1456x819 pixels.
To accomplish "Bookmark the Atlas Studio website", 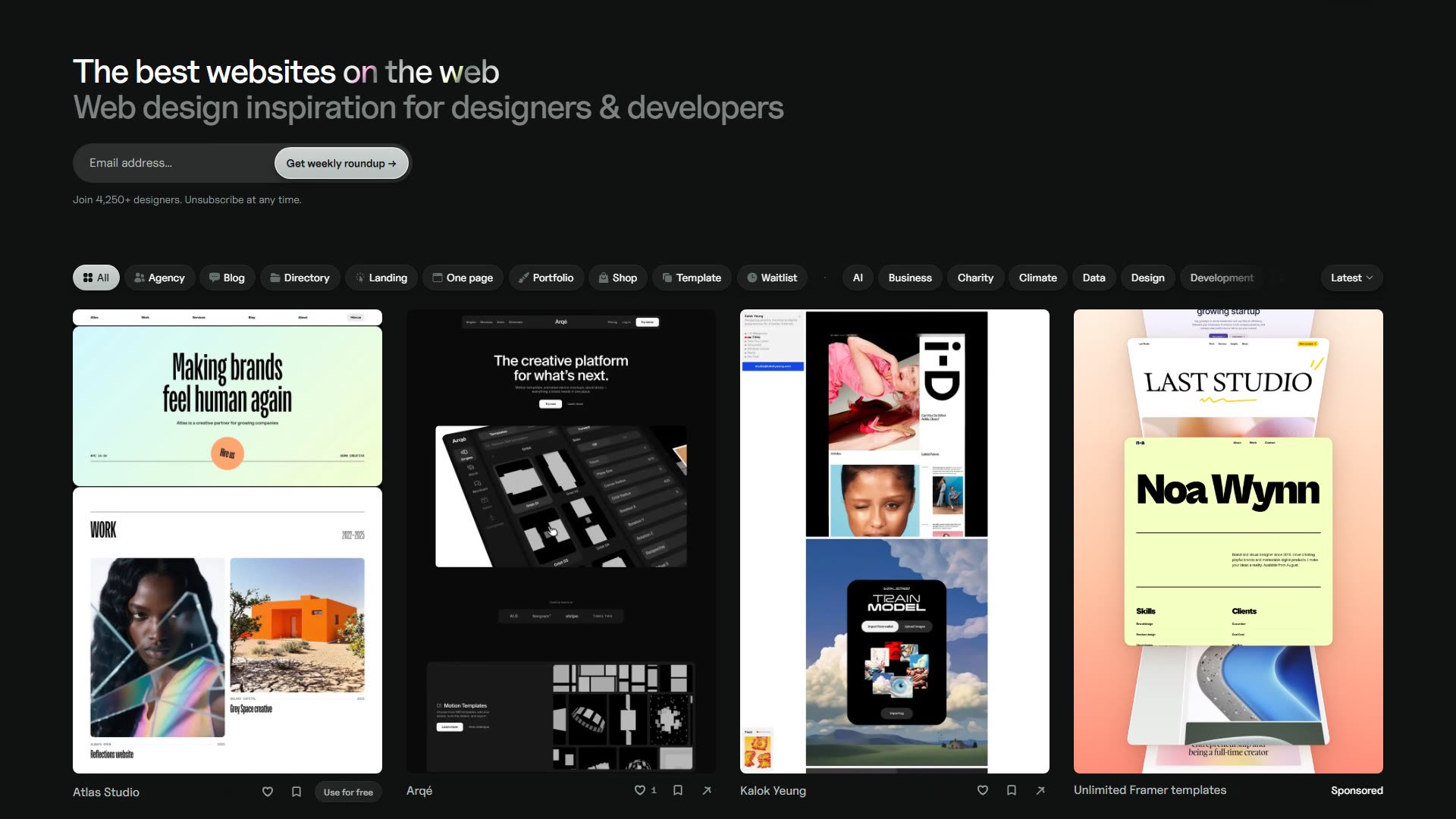I will pyautogui.click(x=297, y=792).
